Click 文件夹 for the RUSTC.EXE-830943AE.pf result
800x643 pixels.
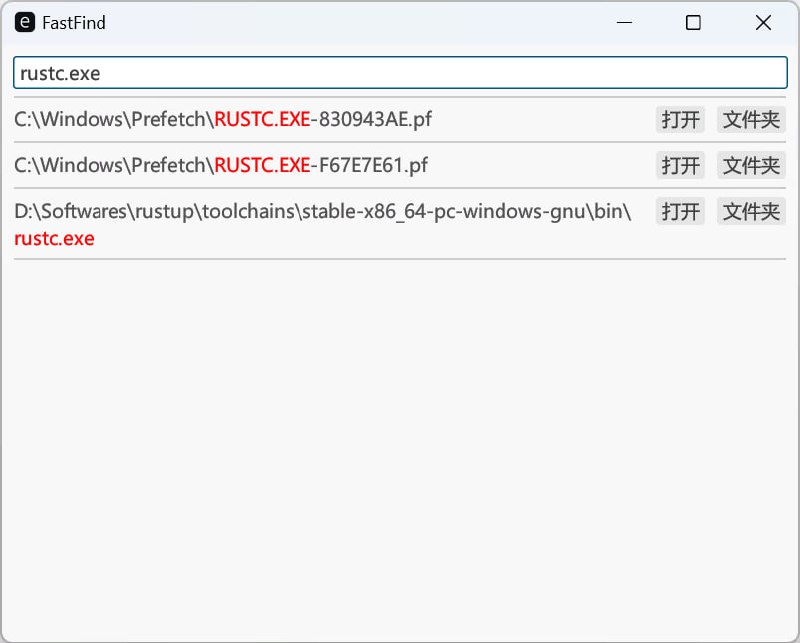point(751,120)
